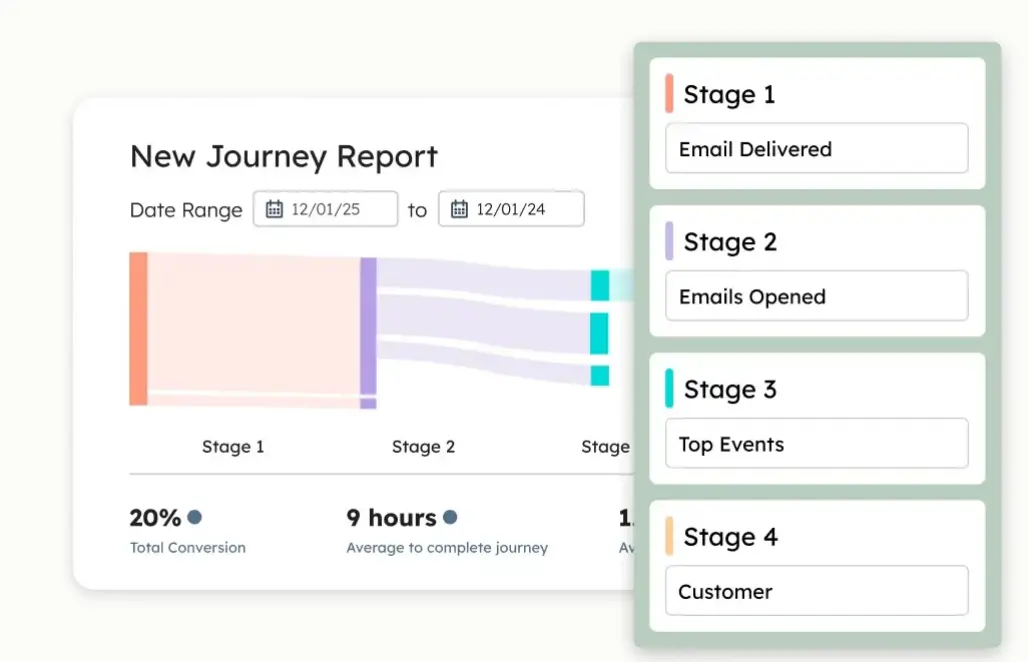Click the Date Range label
The width and height of the screenshot is (1028, 662).
(186, 210)
